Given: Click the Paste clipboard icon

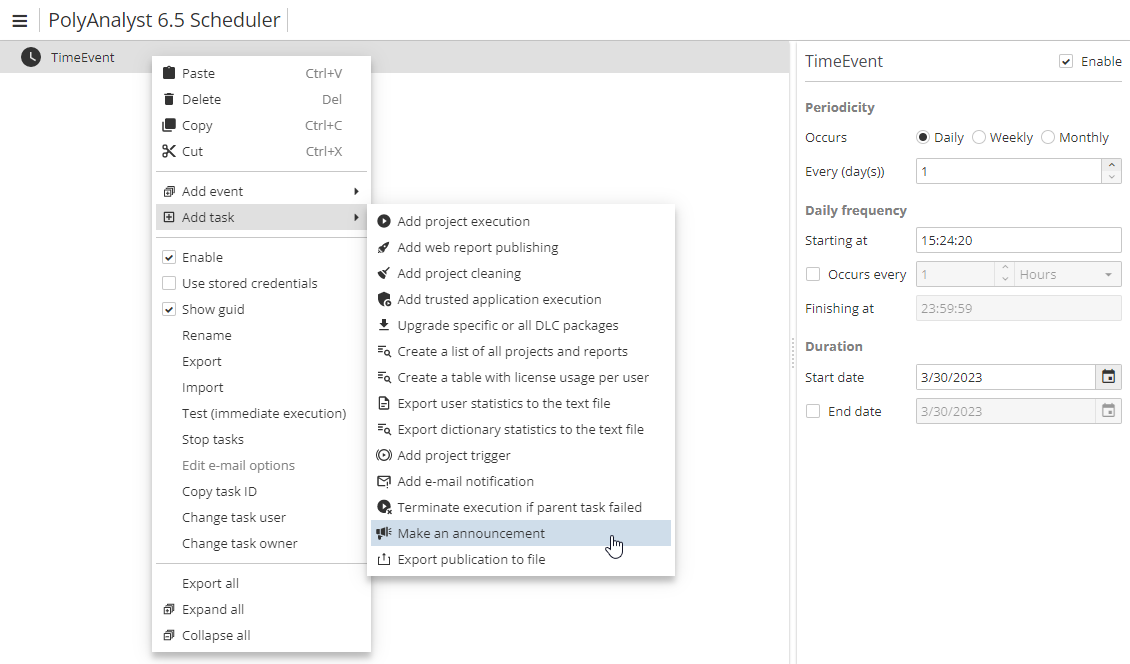Looking at the screenshot, I should tap(169, 73).
